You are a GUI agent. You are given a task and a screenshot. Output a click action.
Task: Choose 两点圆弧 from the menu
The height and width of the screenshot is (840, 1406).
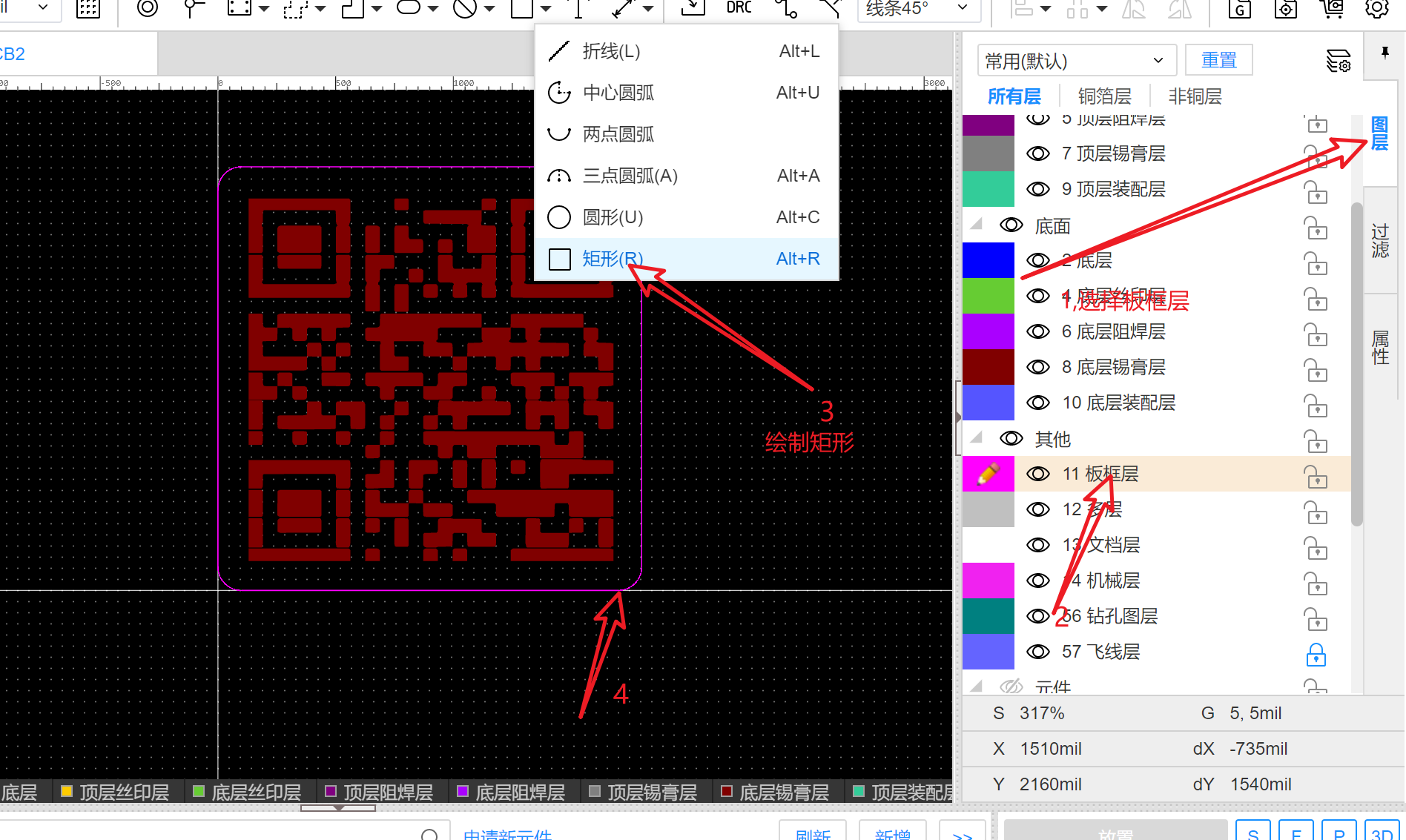pyautogui.click(x=686, y=134)
